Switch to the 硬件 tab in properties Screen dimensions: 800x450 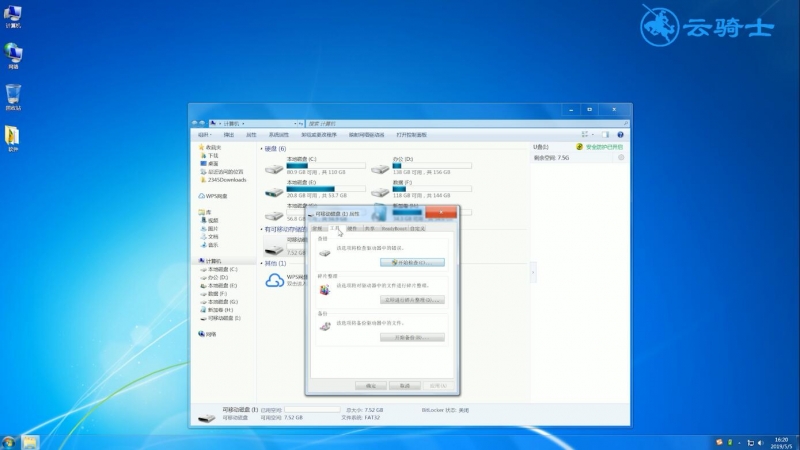(352, 229)
